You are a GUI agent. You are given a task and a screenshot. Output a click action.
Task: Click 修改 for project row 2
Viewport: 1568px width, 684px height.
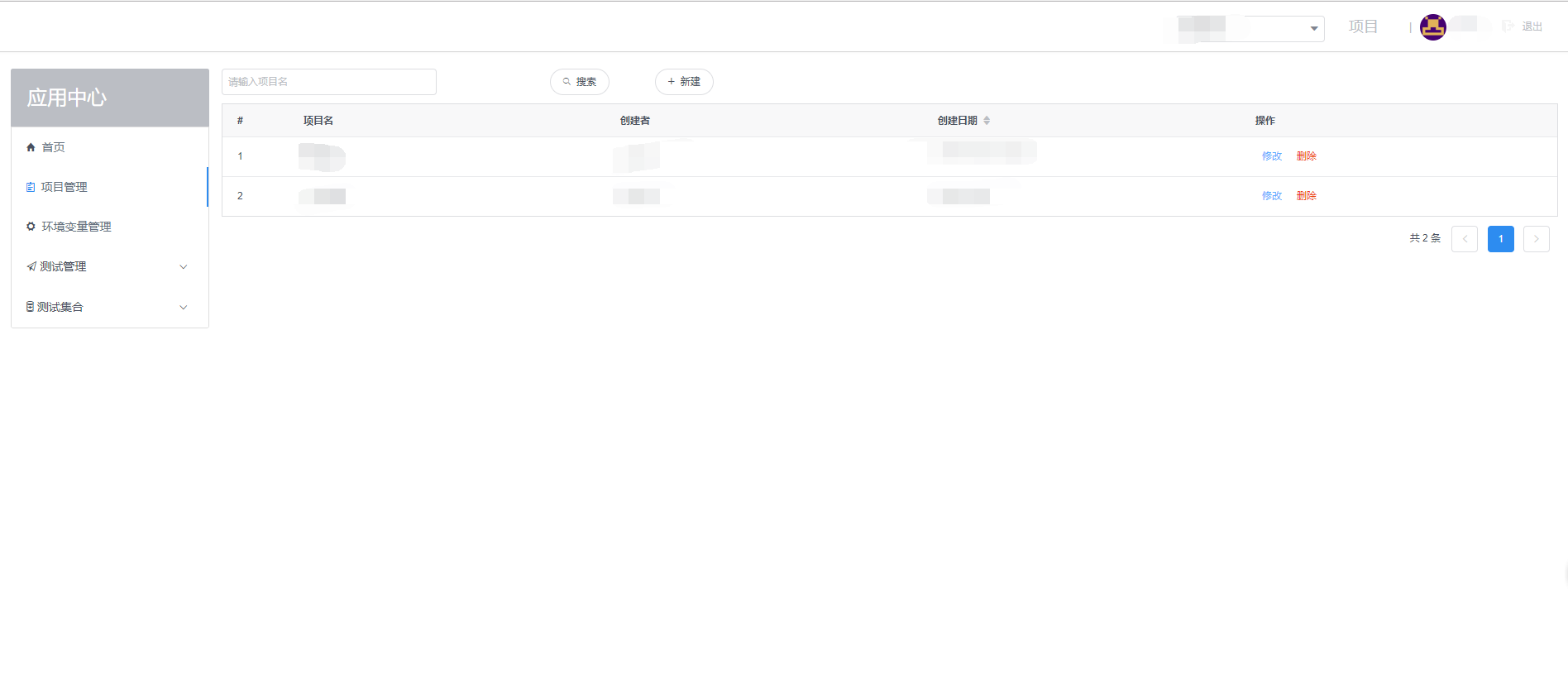pos(1272,196)
